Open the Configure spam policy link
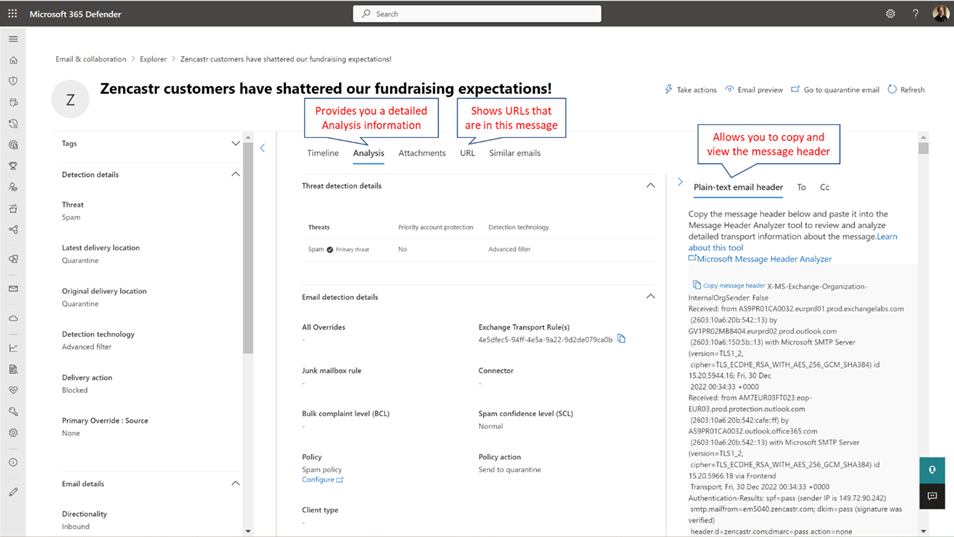The width and height of the screenshot is (954, 537). (322, 480)
